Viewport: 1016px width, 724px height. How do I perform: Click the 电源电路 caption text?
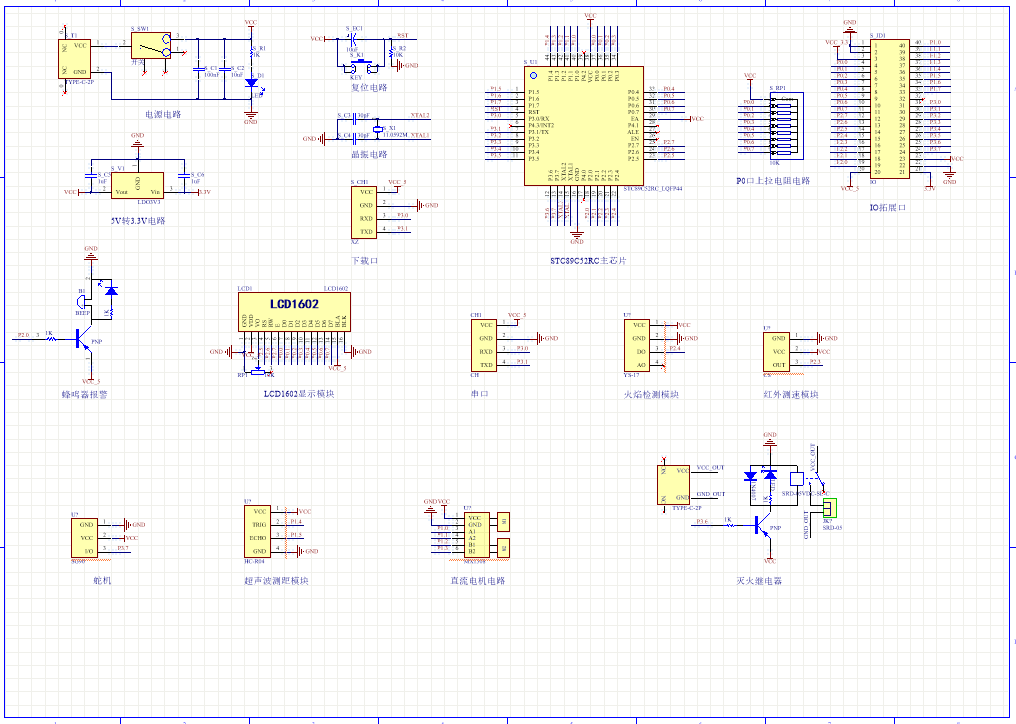pos(163,114)
